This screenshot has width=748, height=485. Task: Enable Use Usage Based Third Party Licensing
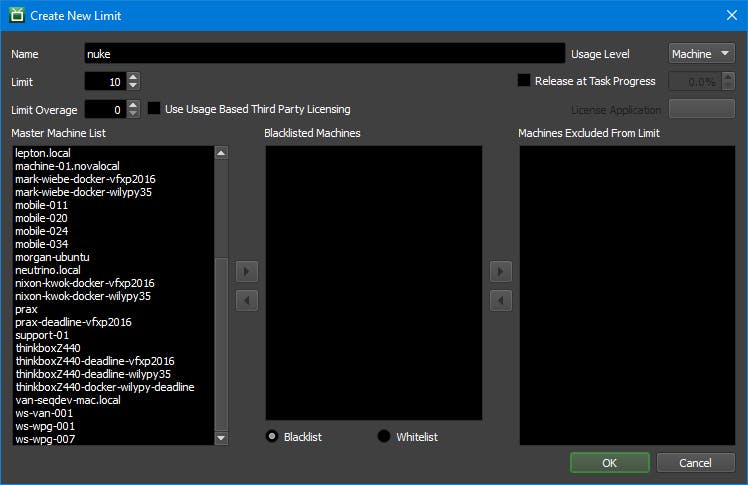[x=154, y=108]
